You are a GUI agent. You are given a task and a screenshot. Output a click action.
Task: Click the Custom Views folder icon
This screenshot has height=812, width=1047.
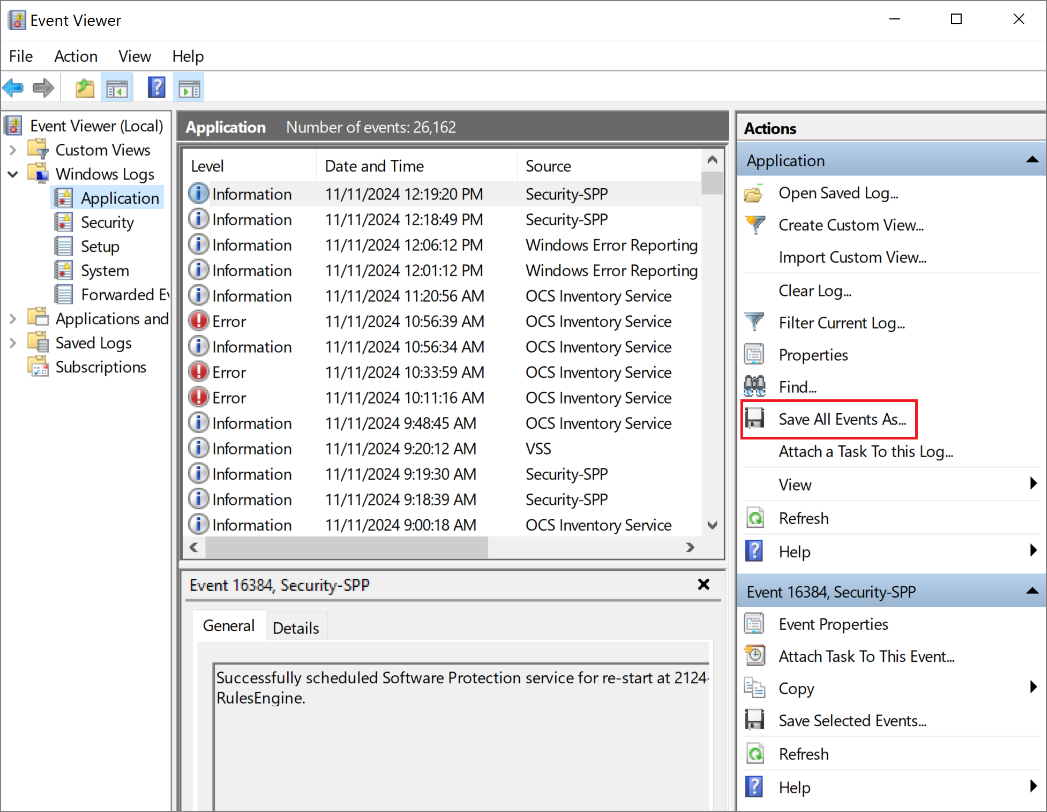(x=39, y=150)
